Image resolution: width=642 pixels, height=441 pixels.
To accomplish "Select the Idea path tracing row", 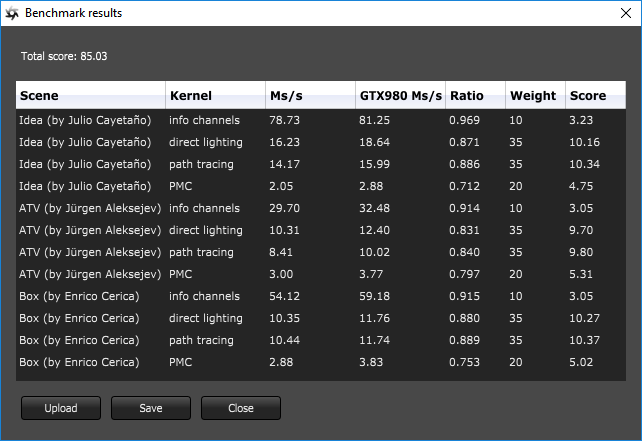I will (320, 164).
